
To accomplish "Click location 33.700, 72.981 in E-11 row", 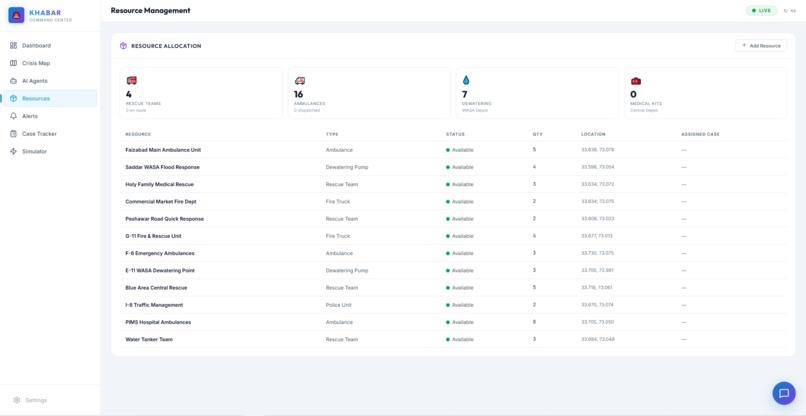I will click(x=597, y=270).
